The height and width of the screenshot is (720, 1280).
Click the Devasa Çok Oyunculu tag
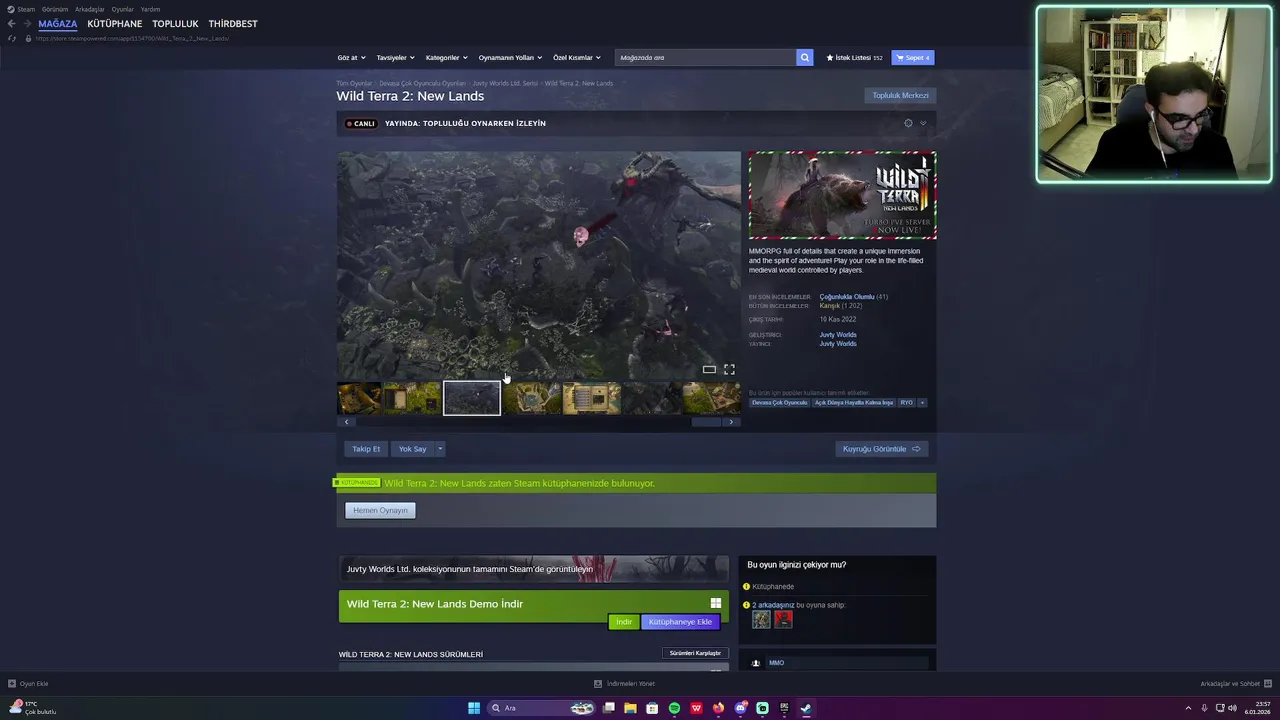pyautogui.click(x=780, y=403)
